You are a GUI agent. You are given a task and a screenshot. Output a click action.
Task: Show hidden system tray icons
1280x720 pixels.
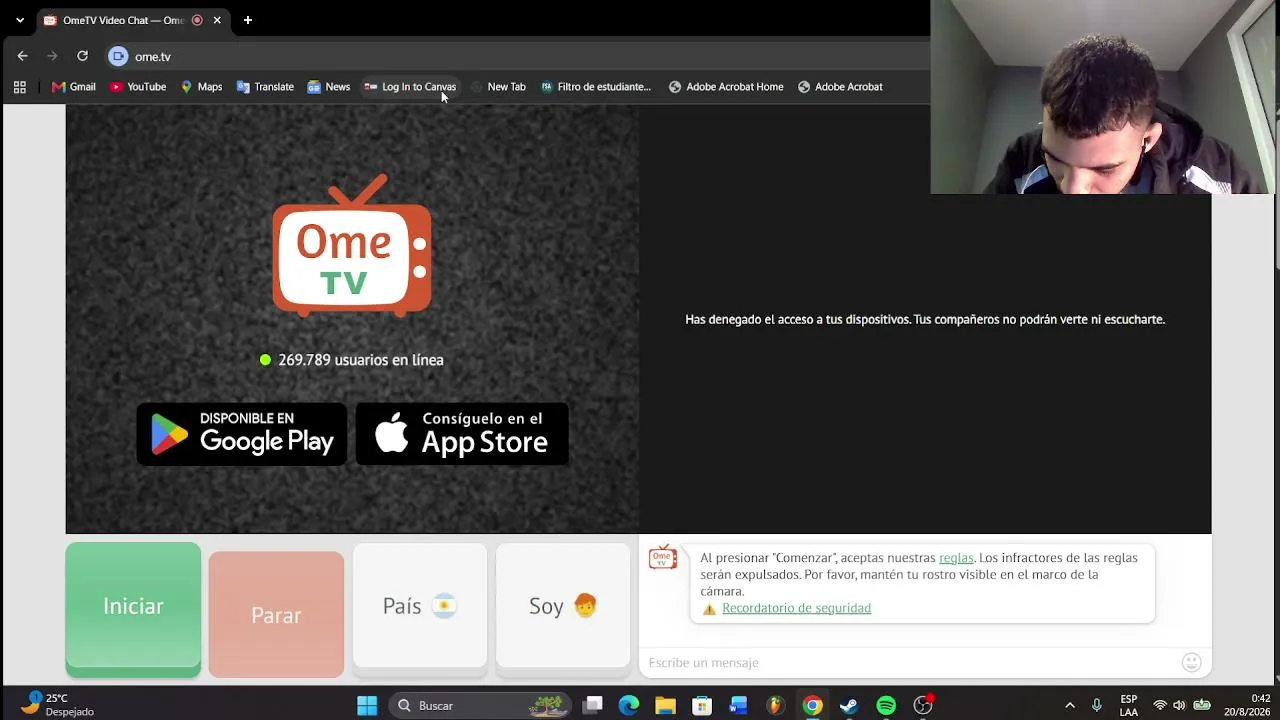[1070, 706]
